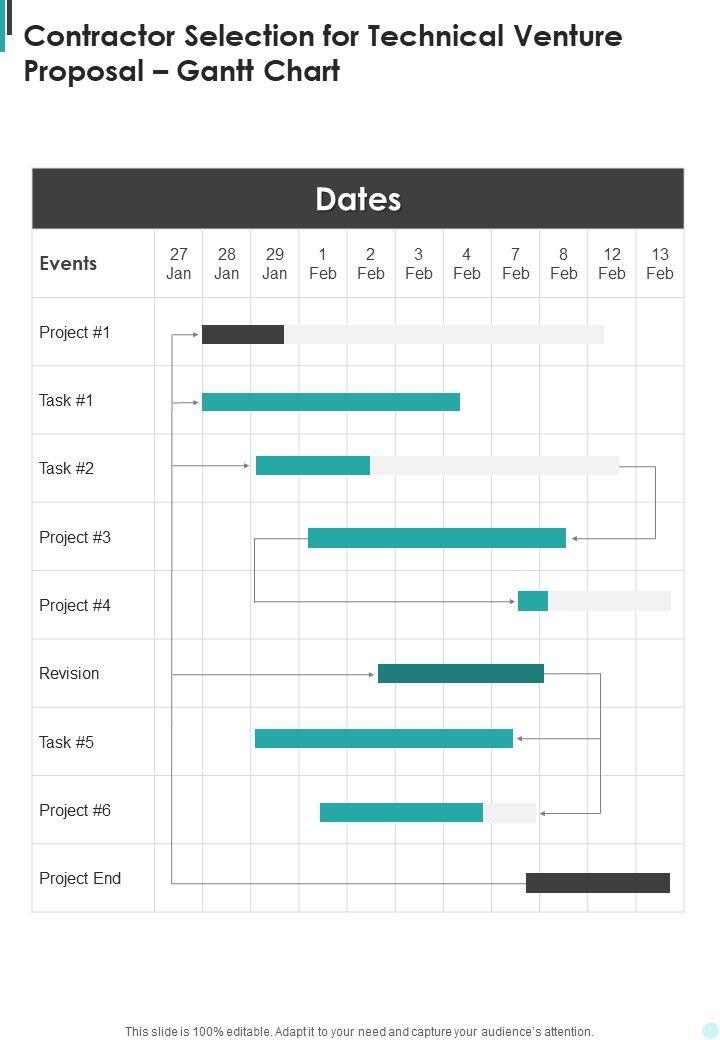Click the Project End row label
Image resolution: width=720 pixels, height=1040 pixels.
80,879
